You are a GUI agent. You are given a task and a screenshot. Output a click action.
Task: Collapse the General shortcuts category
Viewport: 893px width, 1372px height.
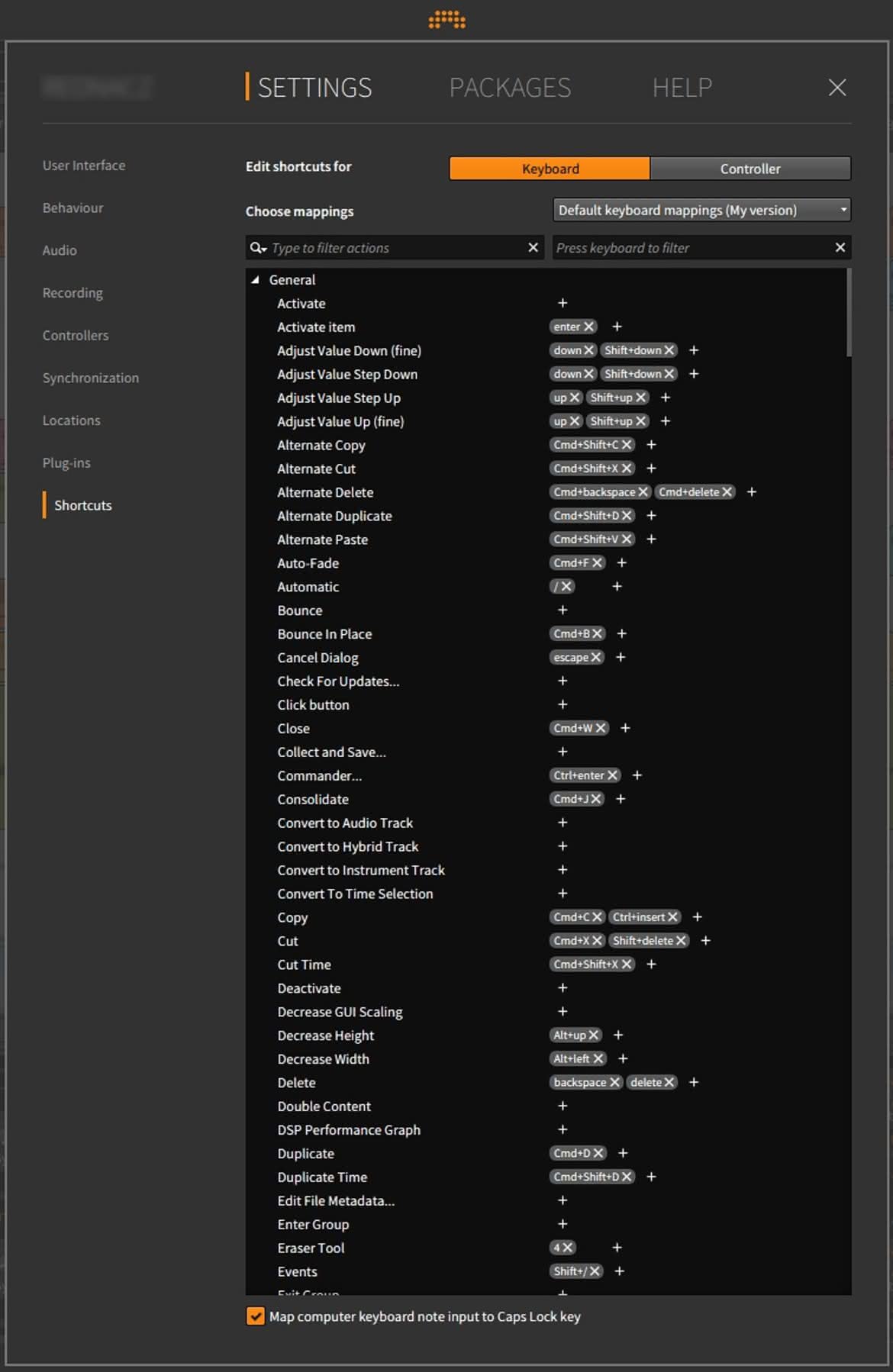coord(256,280)
